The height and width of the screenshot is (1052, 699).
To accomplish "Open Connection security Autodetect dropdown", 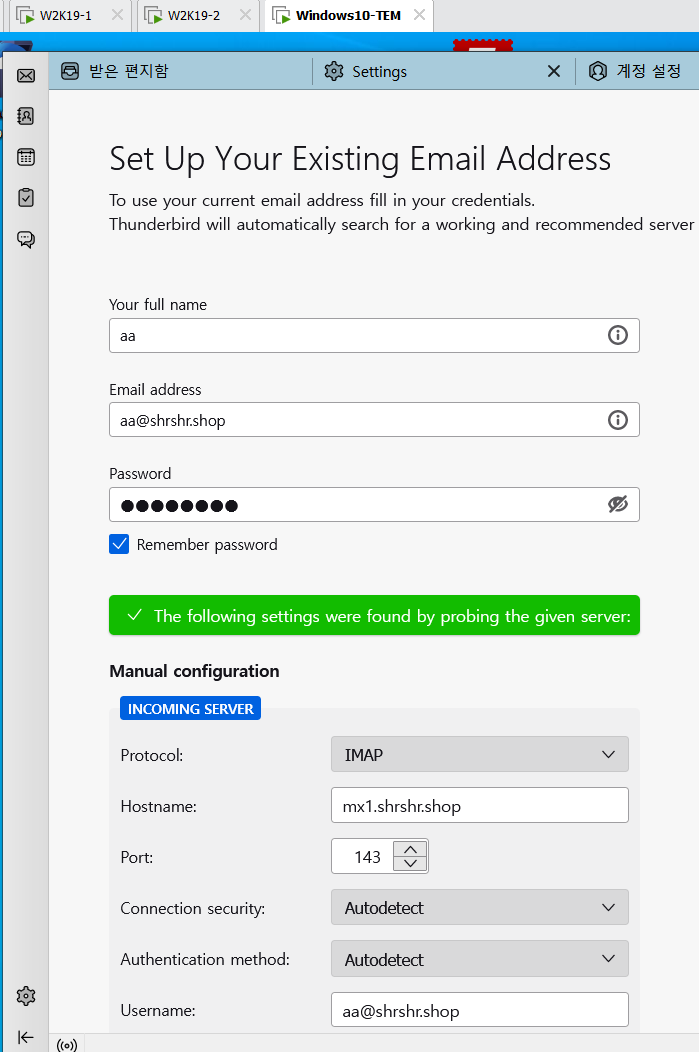I will 480,907.
